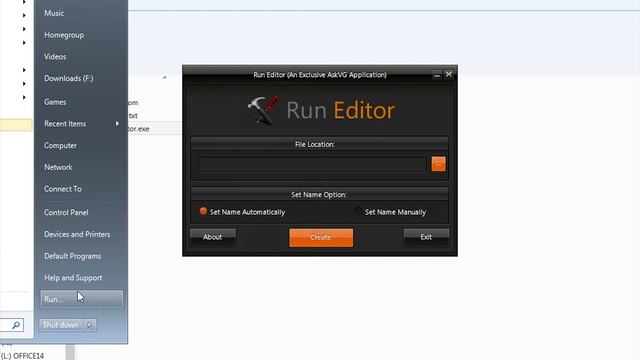
Task: Minimize the Run Editor window
Action: tap(437, 75)
